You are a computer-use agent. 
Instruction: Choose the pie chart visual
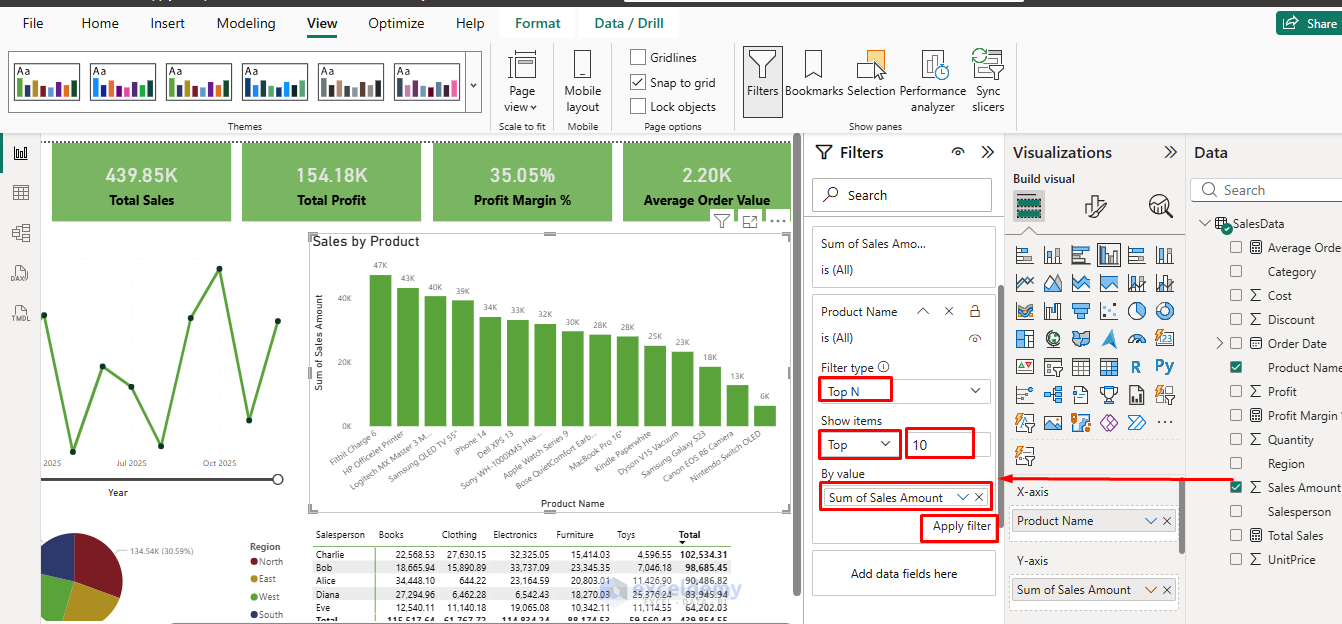pyautogui.click(x=1136, y=311)
